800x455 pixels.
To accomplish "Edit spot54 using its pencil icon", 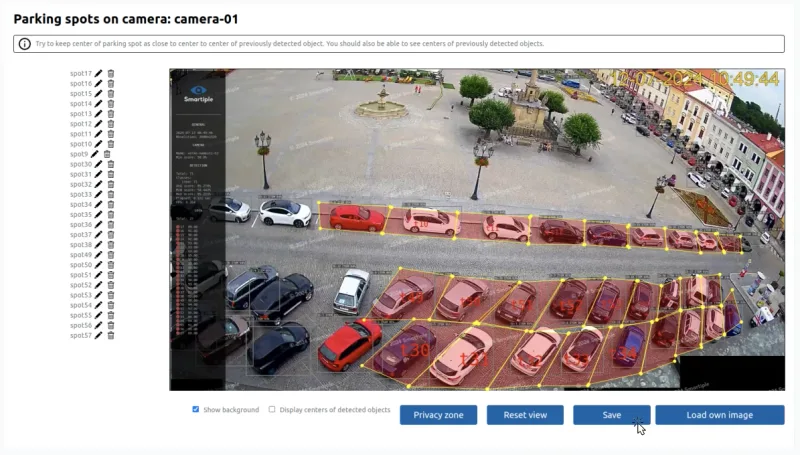I will (x=98, y=305).
